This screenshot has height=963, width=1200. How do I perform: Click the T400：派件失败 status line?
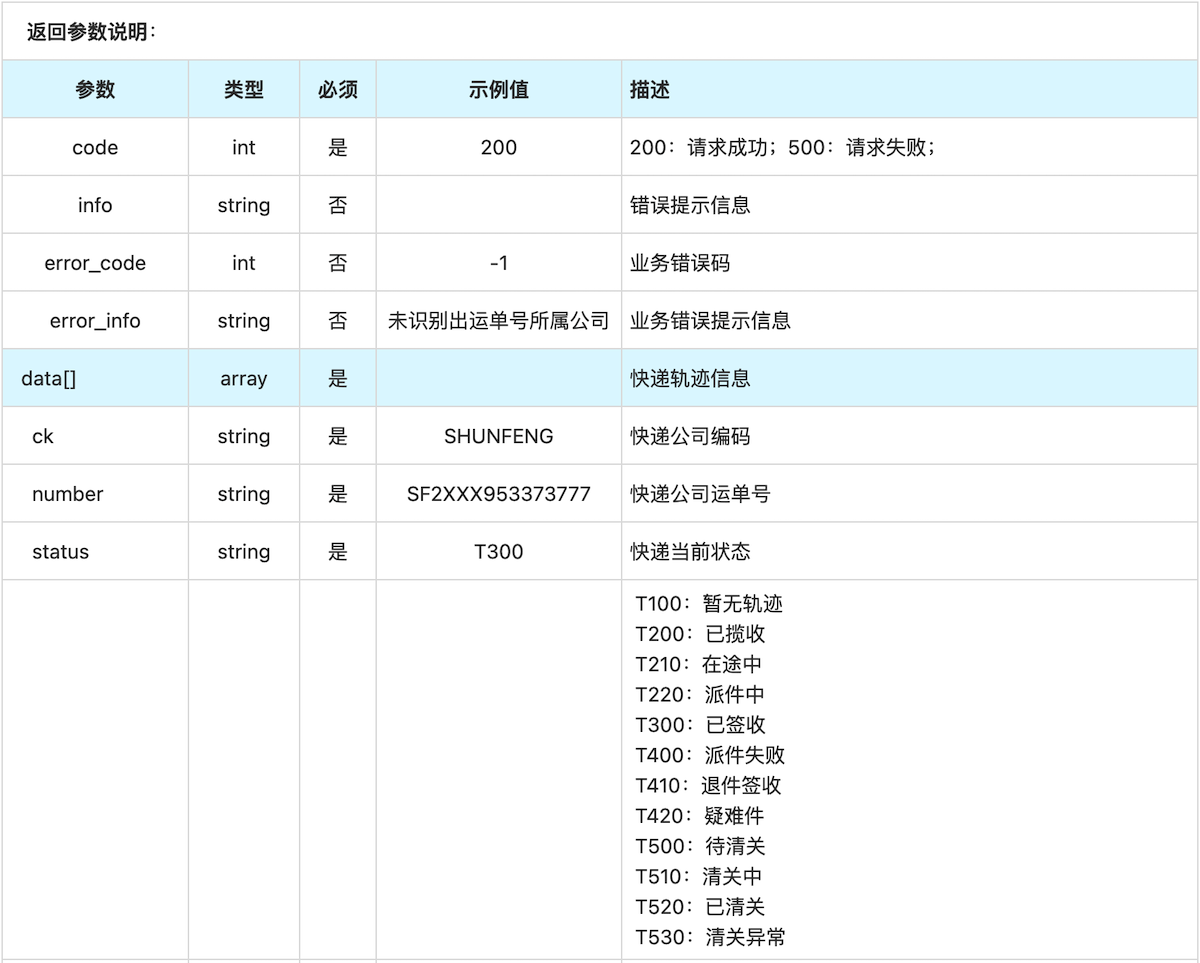710,755
